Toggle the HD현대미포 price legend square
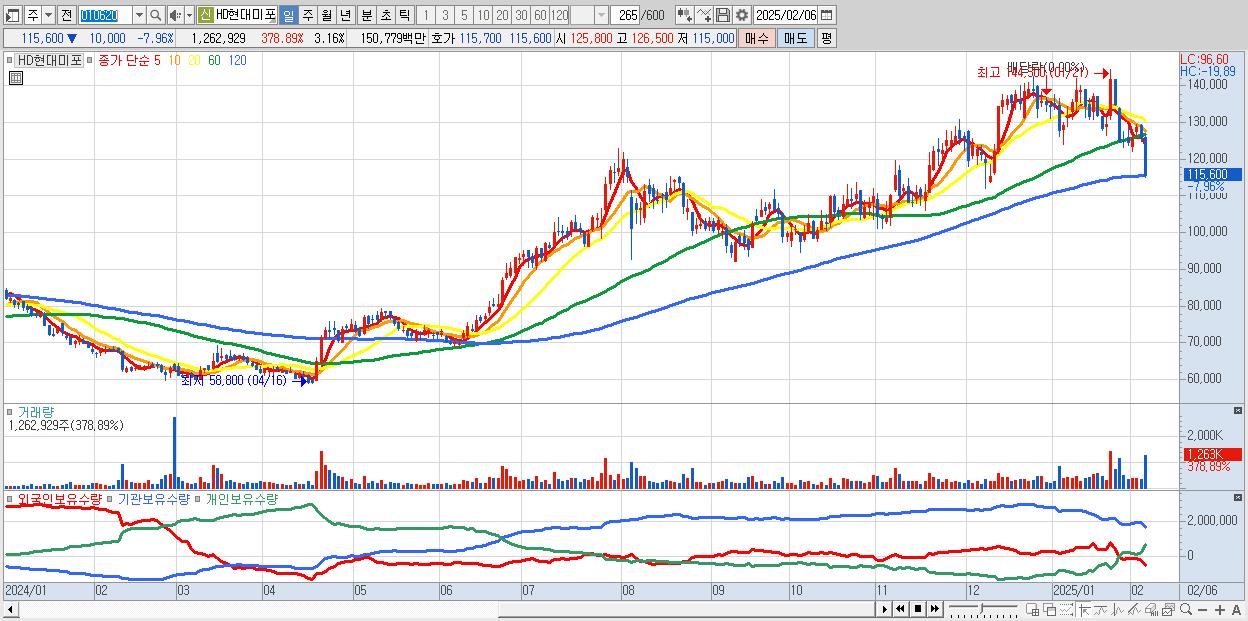This screenshot has height=621, width=1248. 10,60
